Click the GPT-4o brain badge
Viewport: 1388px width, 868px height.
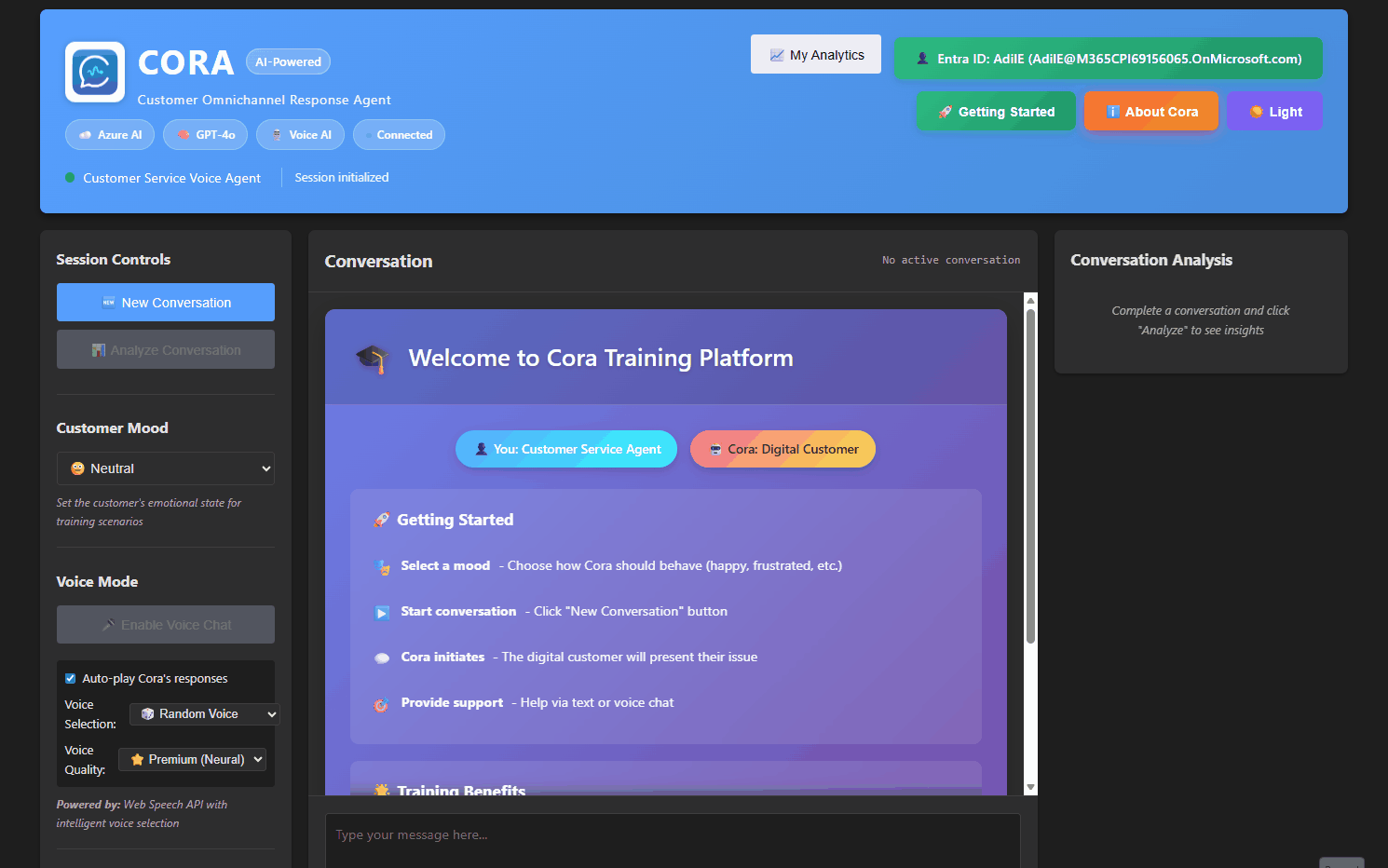point(206,135)
